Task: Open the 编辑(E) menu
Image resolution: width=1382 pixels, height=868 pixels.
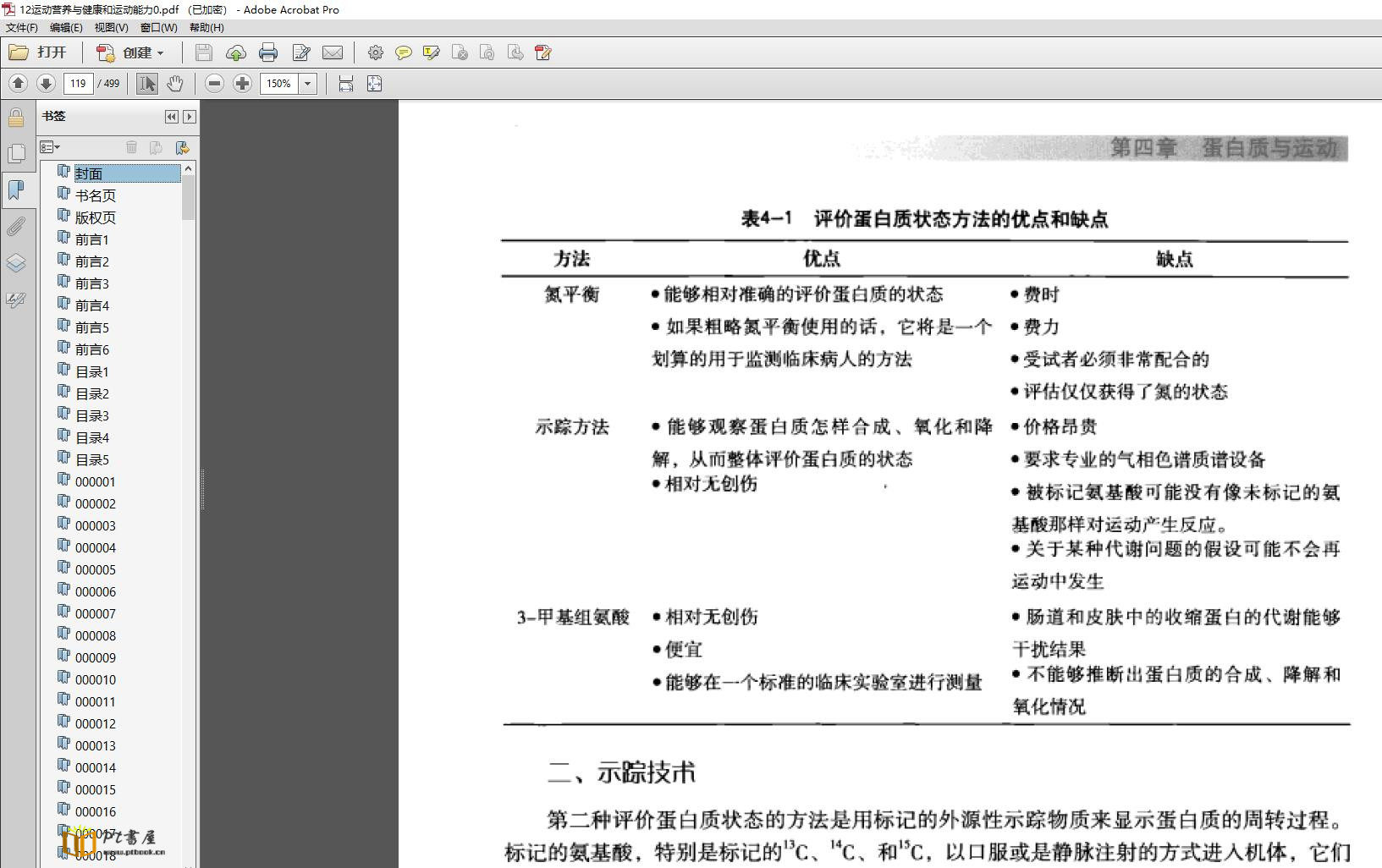Action: click(66, 27)
